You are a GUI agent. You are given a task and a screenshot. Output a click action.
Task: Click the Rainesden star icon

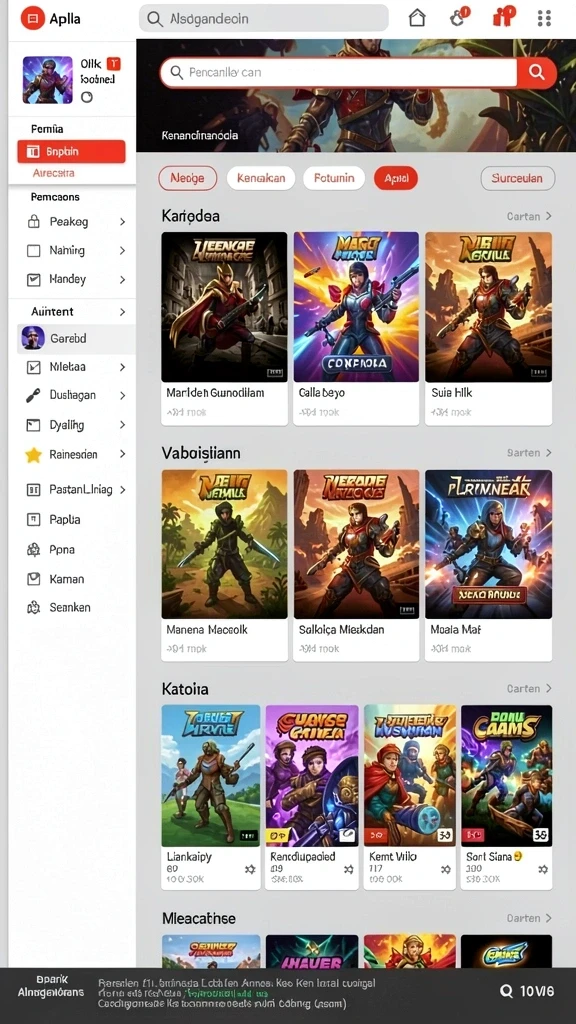click(x=33, y=455)
